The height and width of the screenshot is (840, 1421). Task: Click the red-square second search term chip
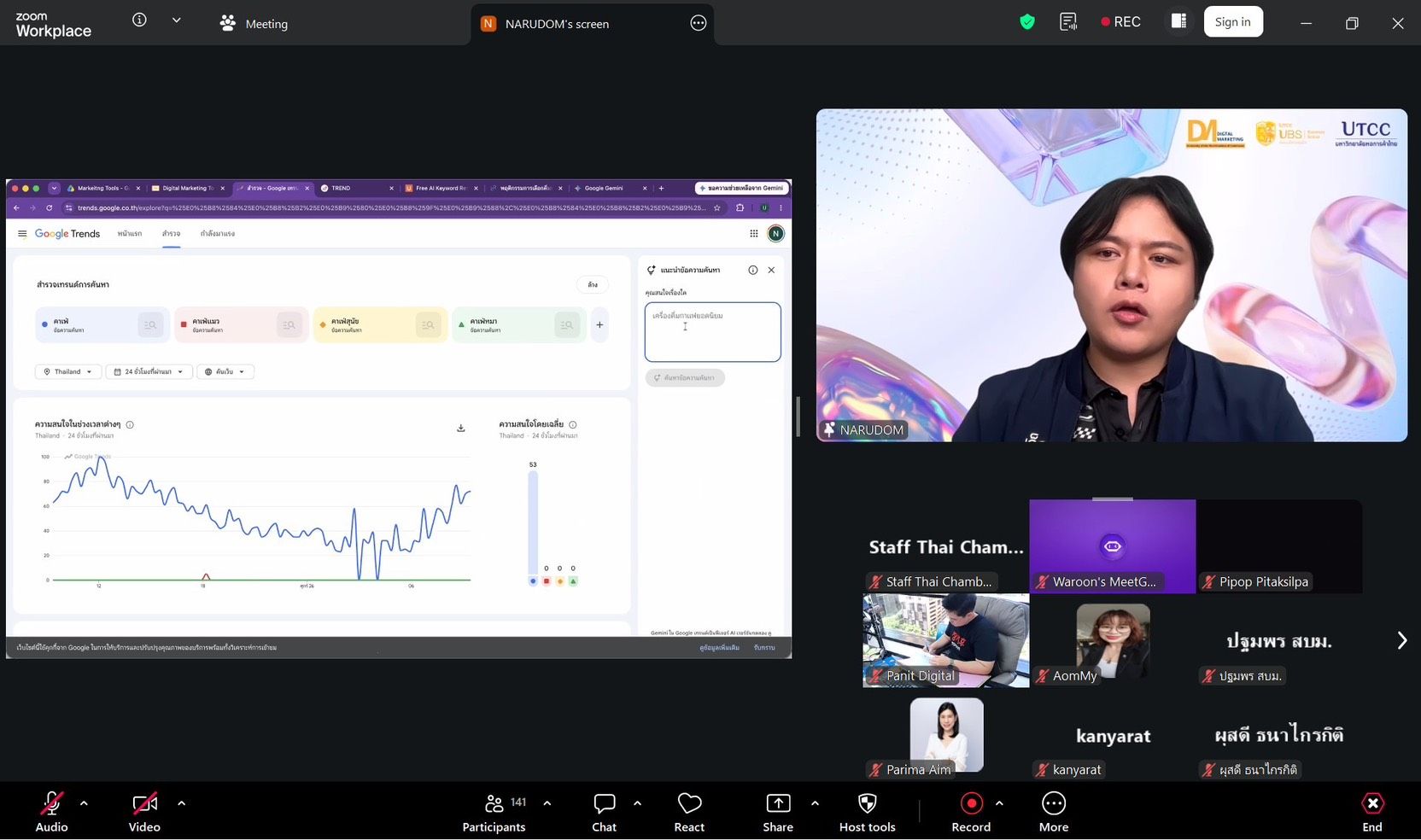click(x=242, y=325)
